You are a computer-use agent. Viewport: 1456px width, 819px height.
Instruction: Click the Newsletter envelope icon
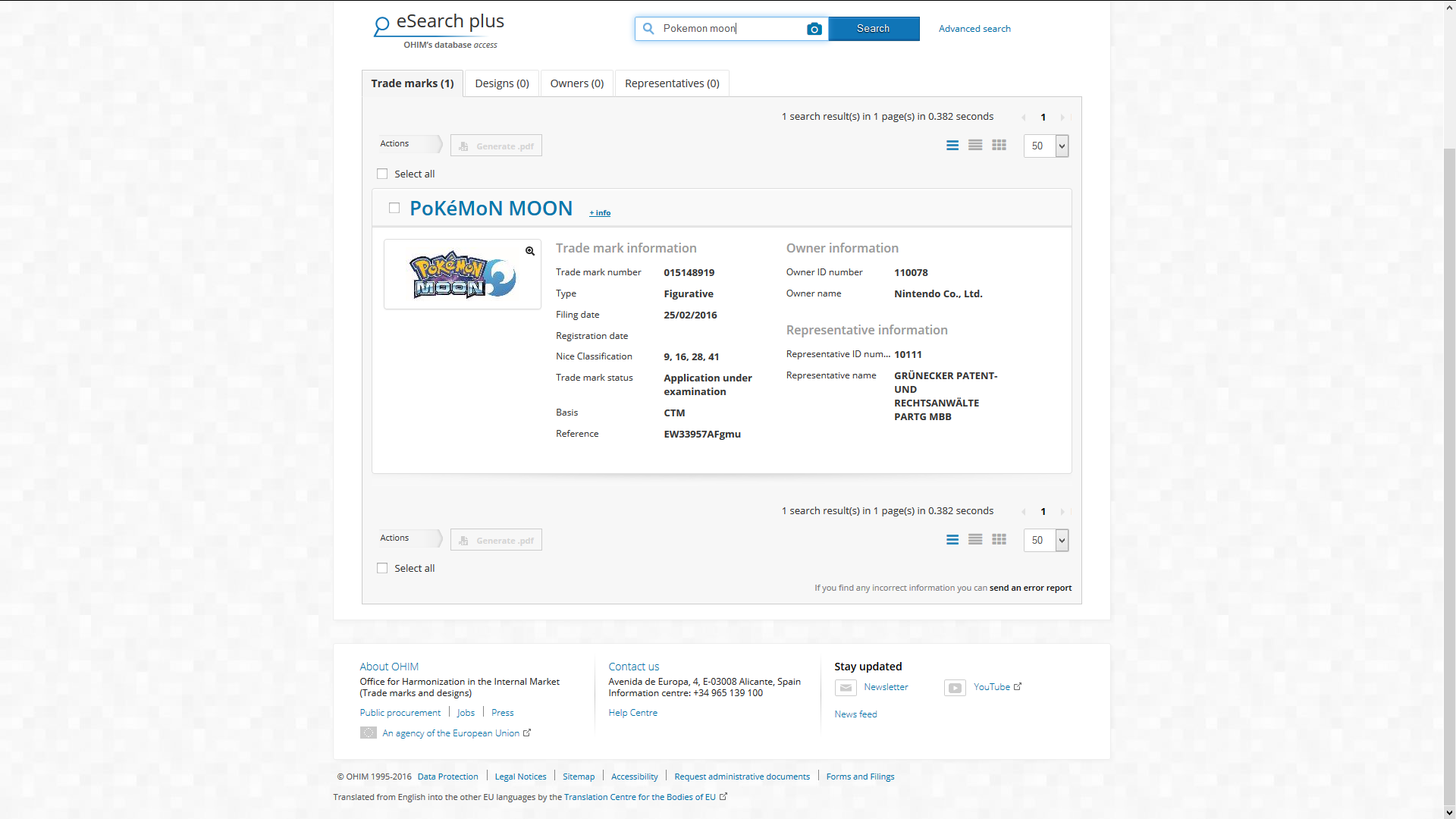click(x=846, y=688)
